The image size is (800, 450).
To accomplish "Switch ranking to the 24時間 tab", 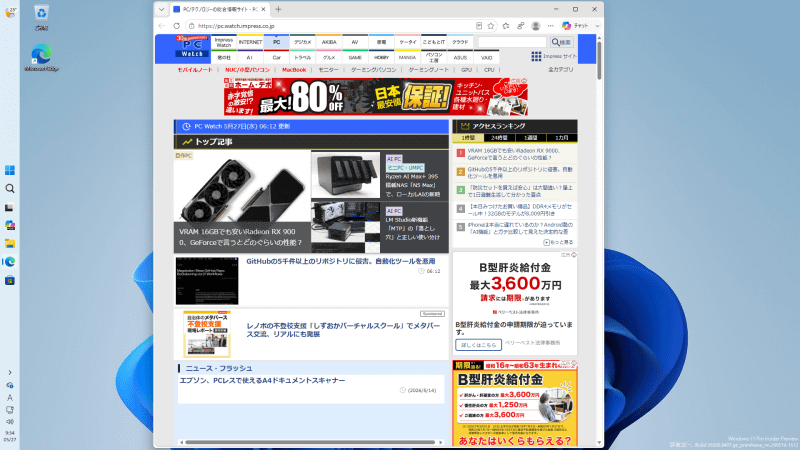I will (499, 138).
